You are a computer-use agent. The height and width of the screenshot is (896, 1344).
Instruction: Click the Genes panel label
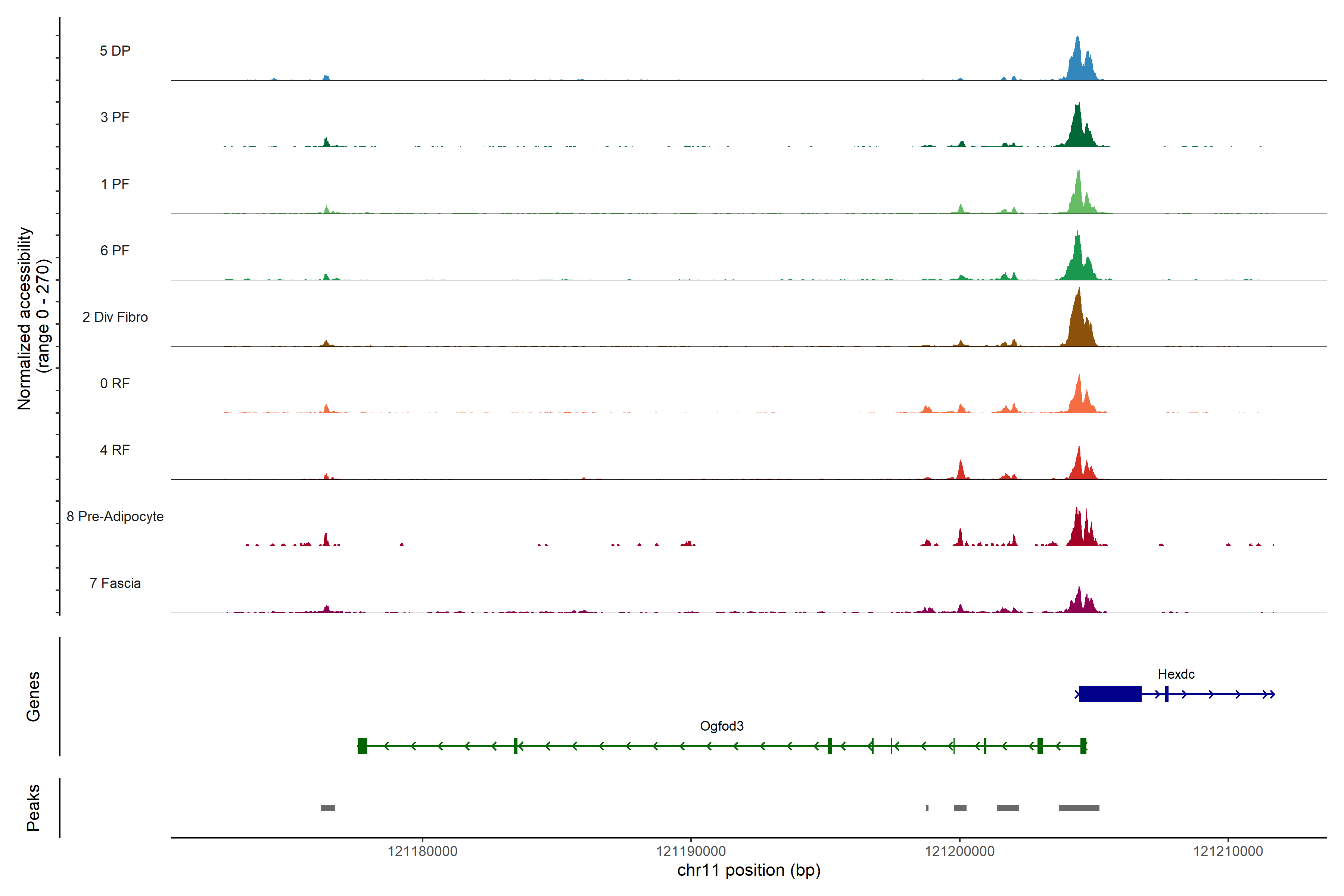pos(33,697)
